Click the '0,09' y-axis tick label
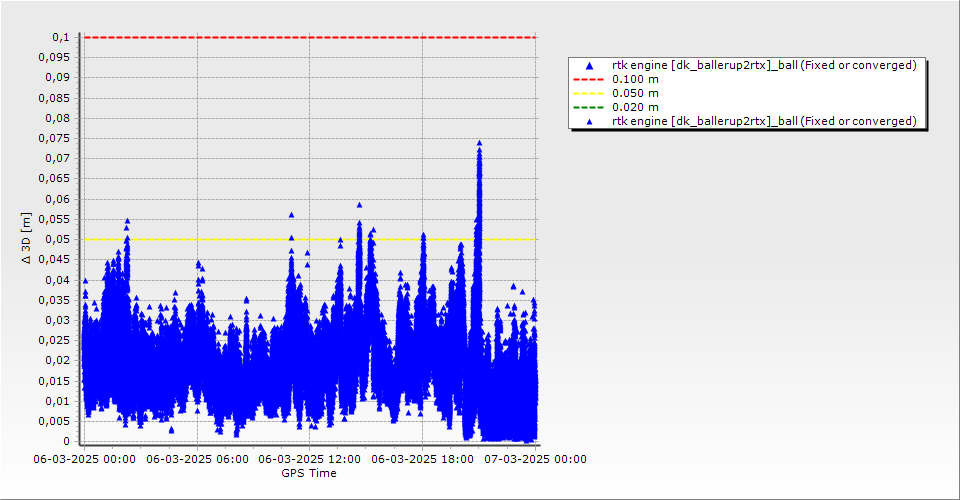Image resolution: width=960 pixels, height=500 pixels. [x=58, y=78]
